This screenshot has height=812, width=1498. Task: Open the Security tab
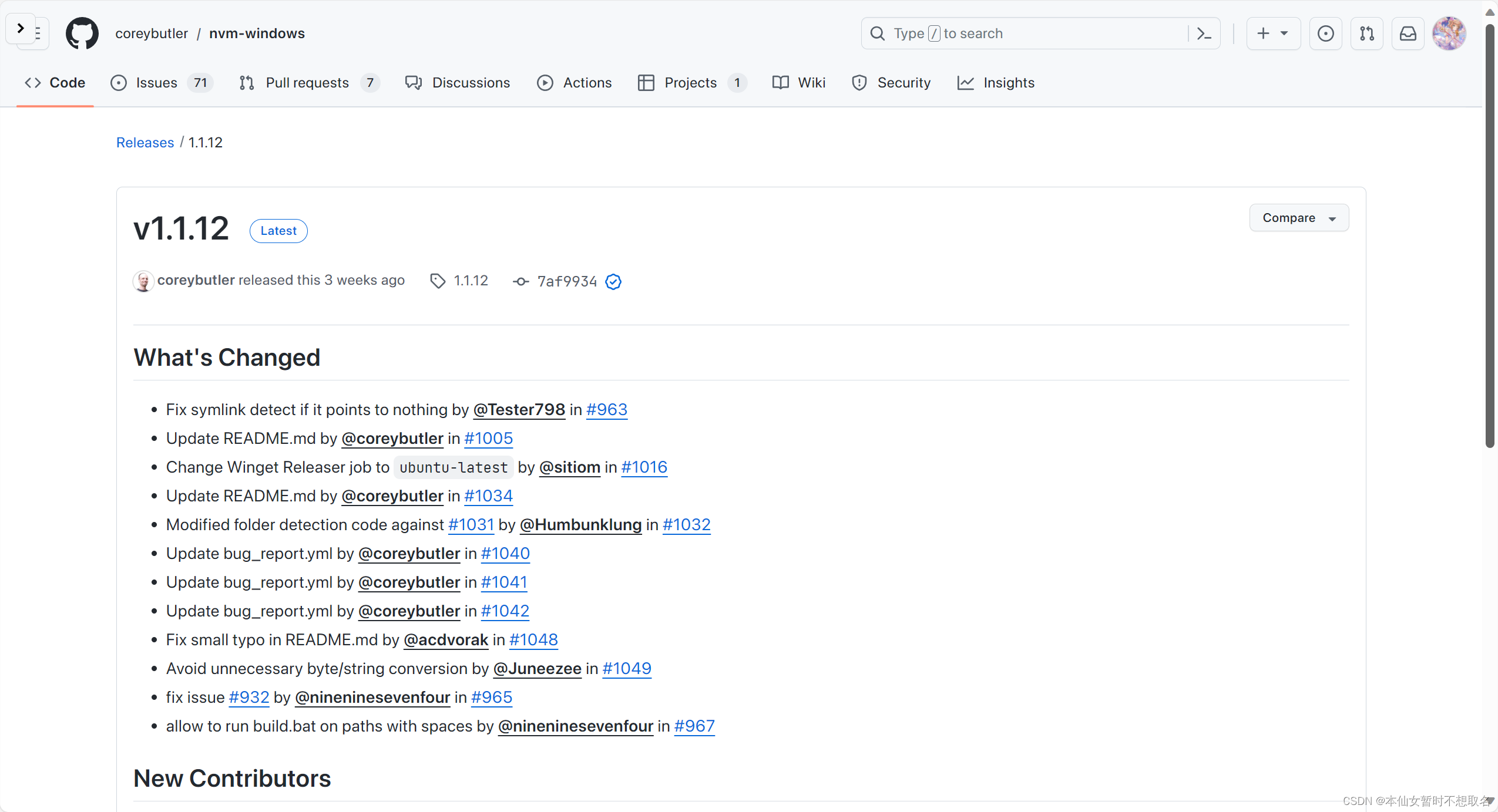(891, 83)
